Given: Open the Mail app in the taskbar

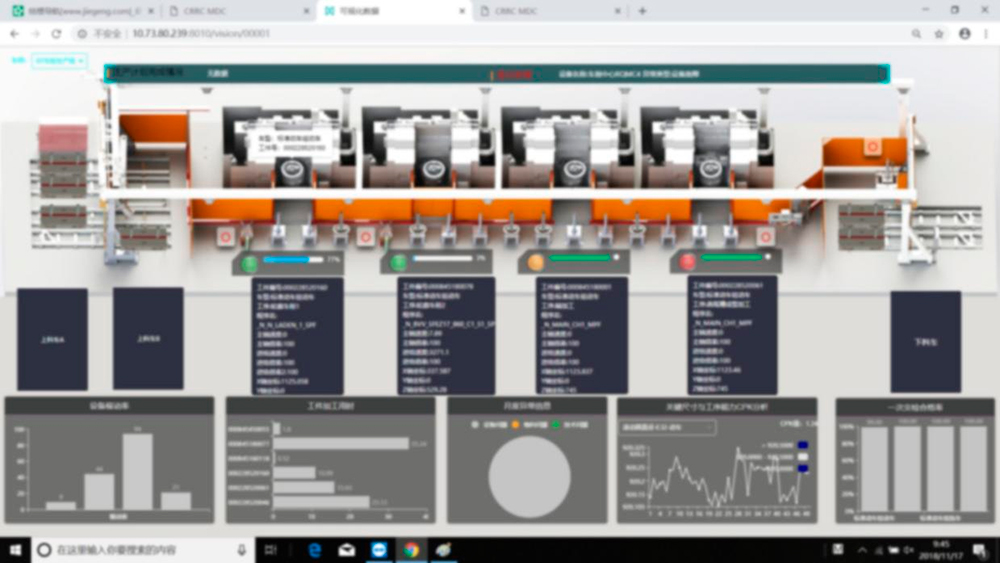Looking at the screenshot, I should click(346, 549).
